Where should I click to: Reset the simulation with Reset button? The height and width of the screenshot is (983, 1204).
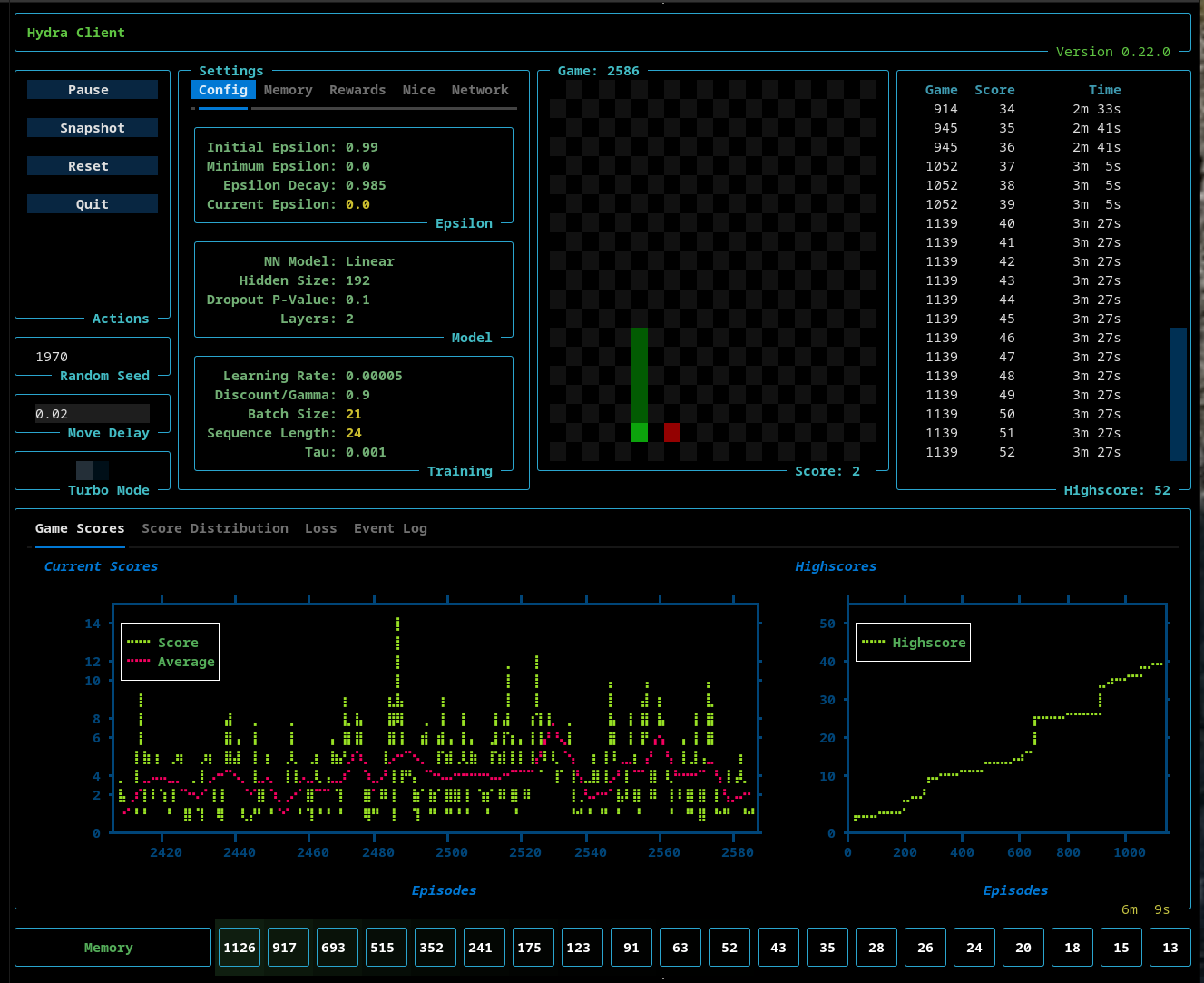pyautogui.click(x=93, y=166)
